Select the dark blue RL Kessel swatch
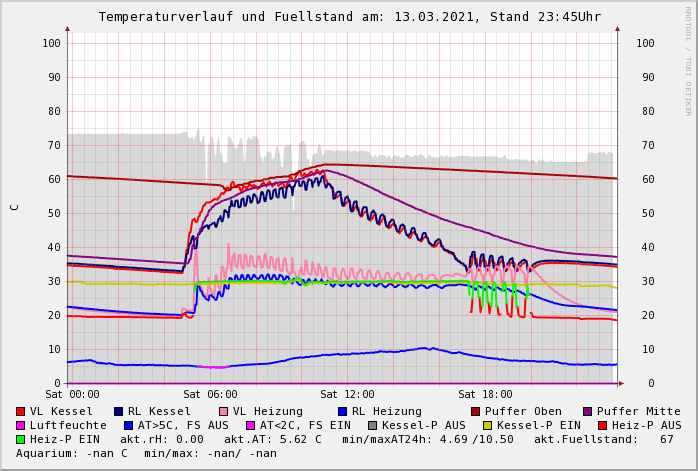 click(x=119, y=411)
